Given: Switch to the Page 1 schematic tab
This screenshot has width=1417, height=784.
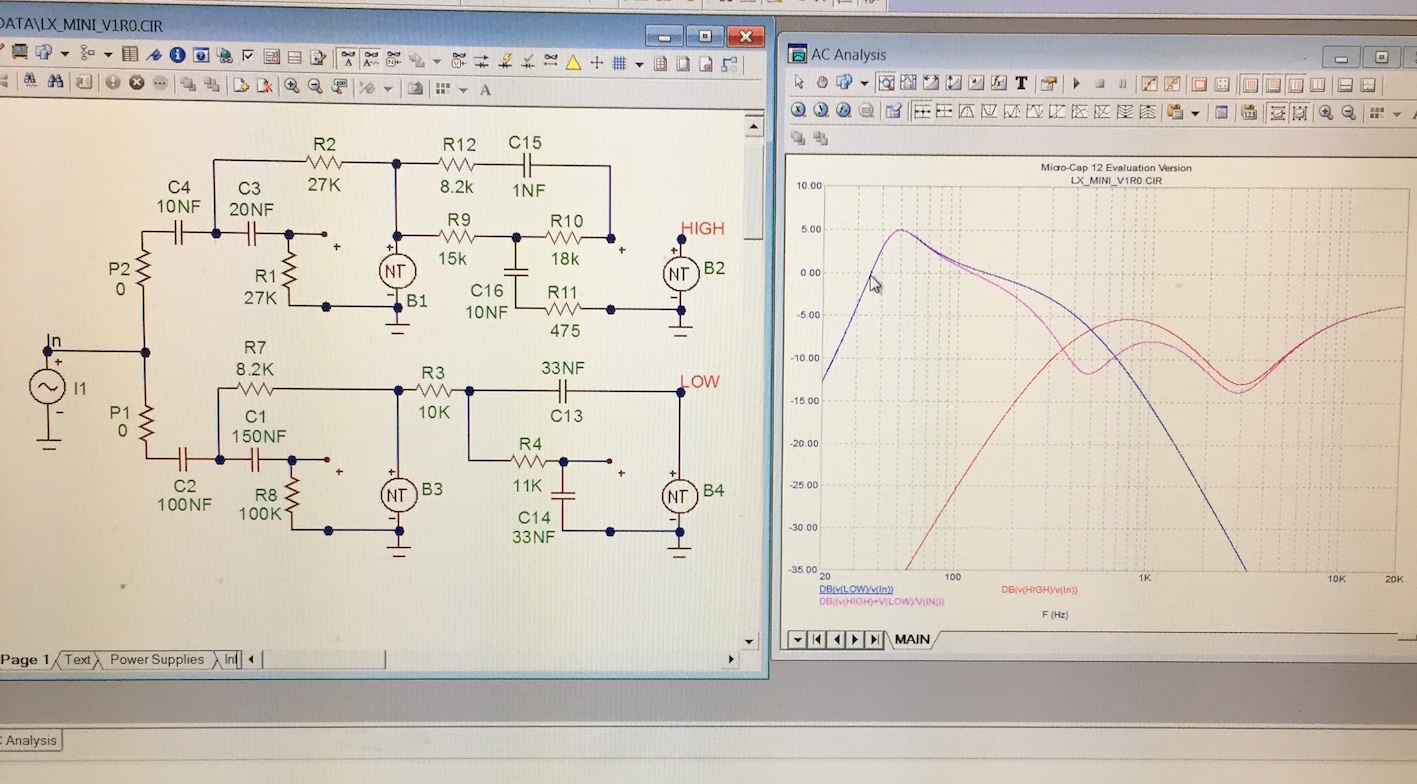Looking at the screenshot, I should pyautogui.click(x=25, y=660).
